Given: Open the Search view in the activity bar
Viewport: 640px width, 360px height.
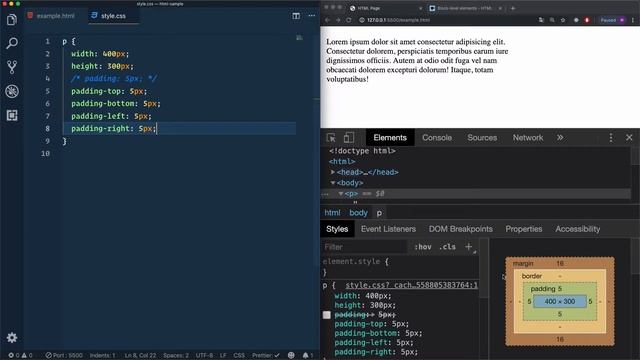Looking at the screenshot, I should pos(12,43).
